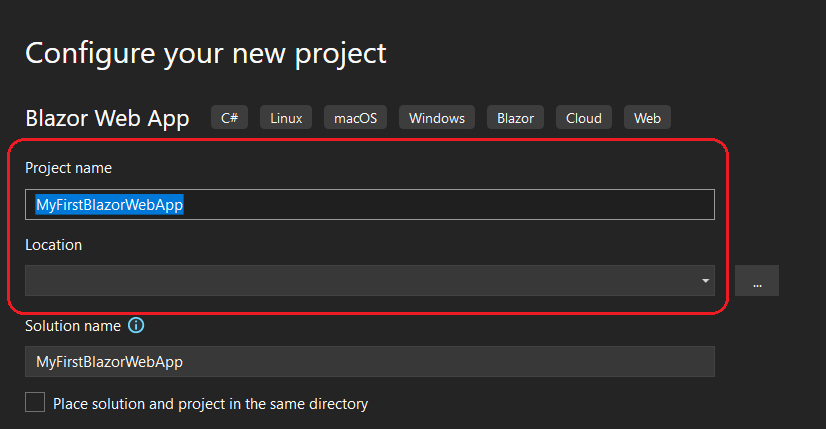This screenshot has height=429, width=826.
Task: Click inside the Location path combo box
Action: 360,281
